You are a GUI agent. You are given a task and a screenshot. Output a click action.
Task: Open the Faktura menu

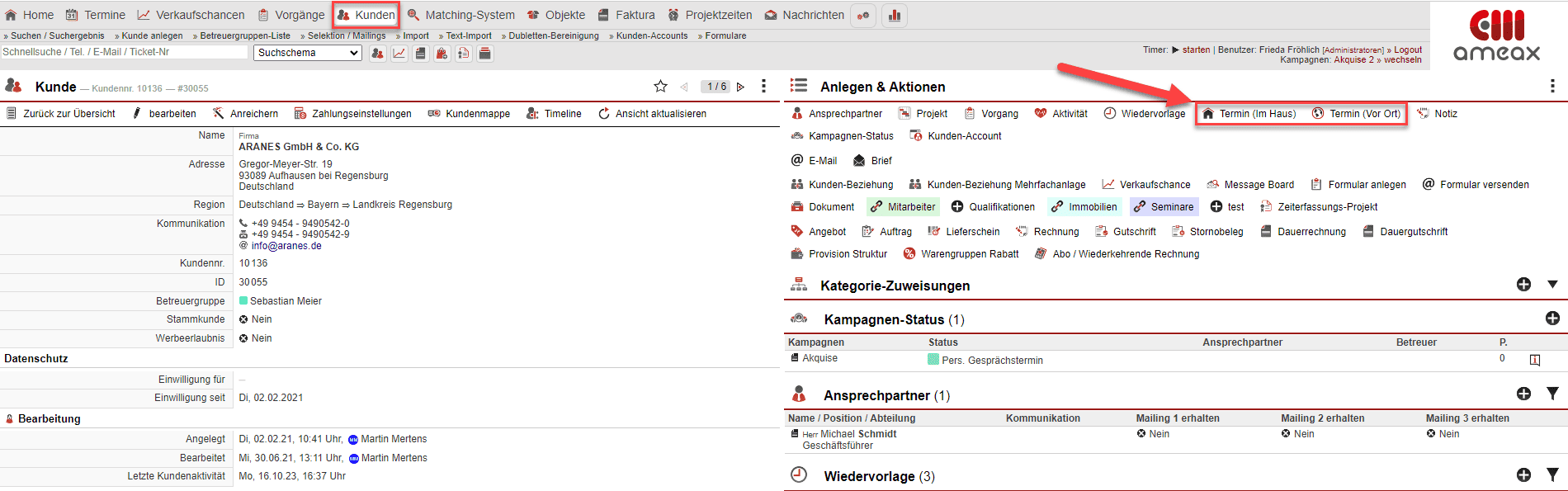pyautogui.click(x=626, y=15)
